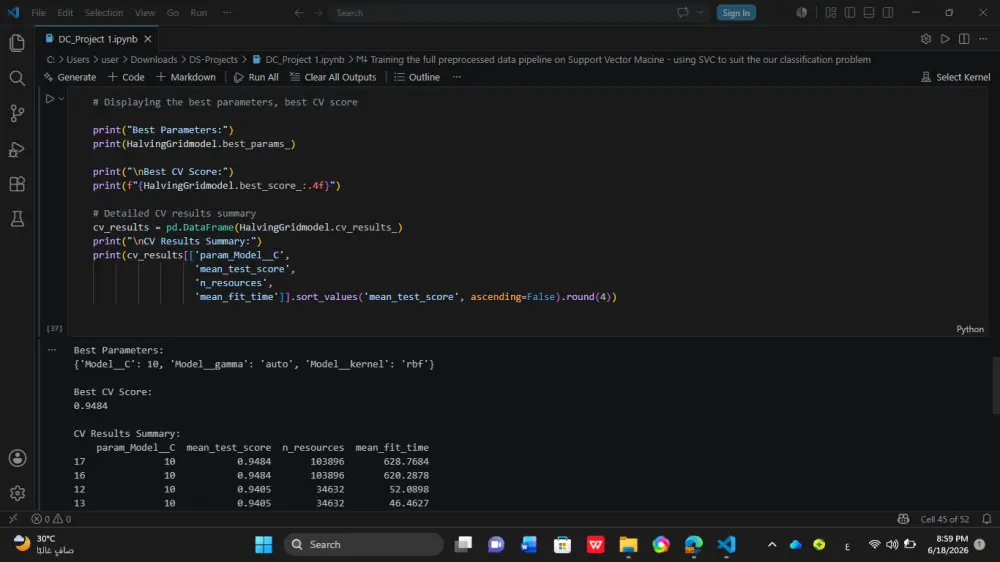Open the Run and Debug view
The image size is (1000, 562).
17,149
